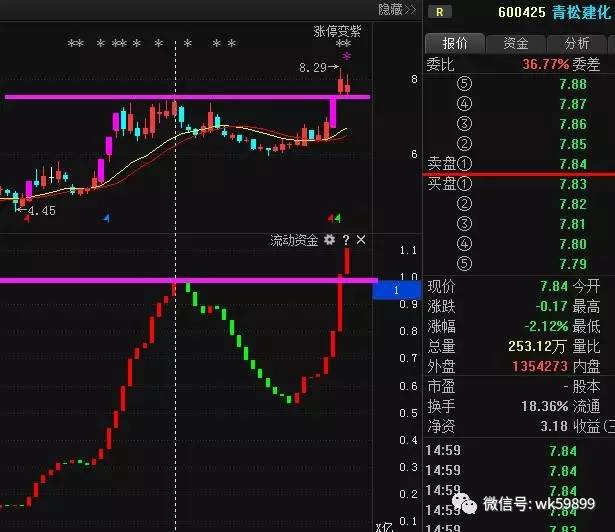The height and width of the screenshot is (532, 615).
Task: Select the buy level ⑤ price 7.79
Action: click(573, 264)
